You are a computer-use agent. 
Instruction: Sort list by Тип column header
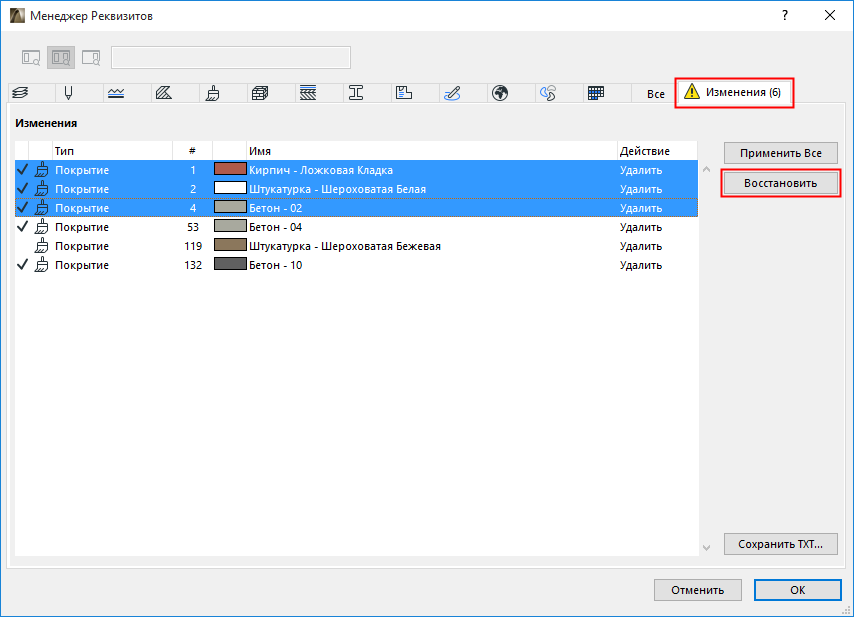112,151
